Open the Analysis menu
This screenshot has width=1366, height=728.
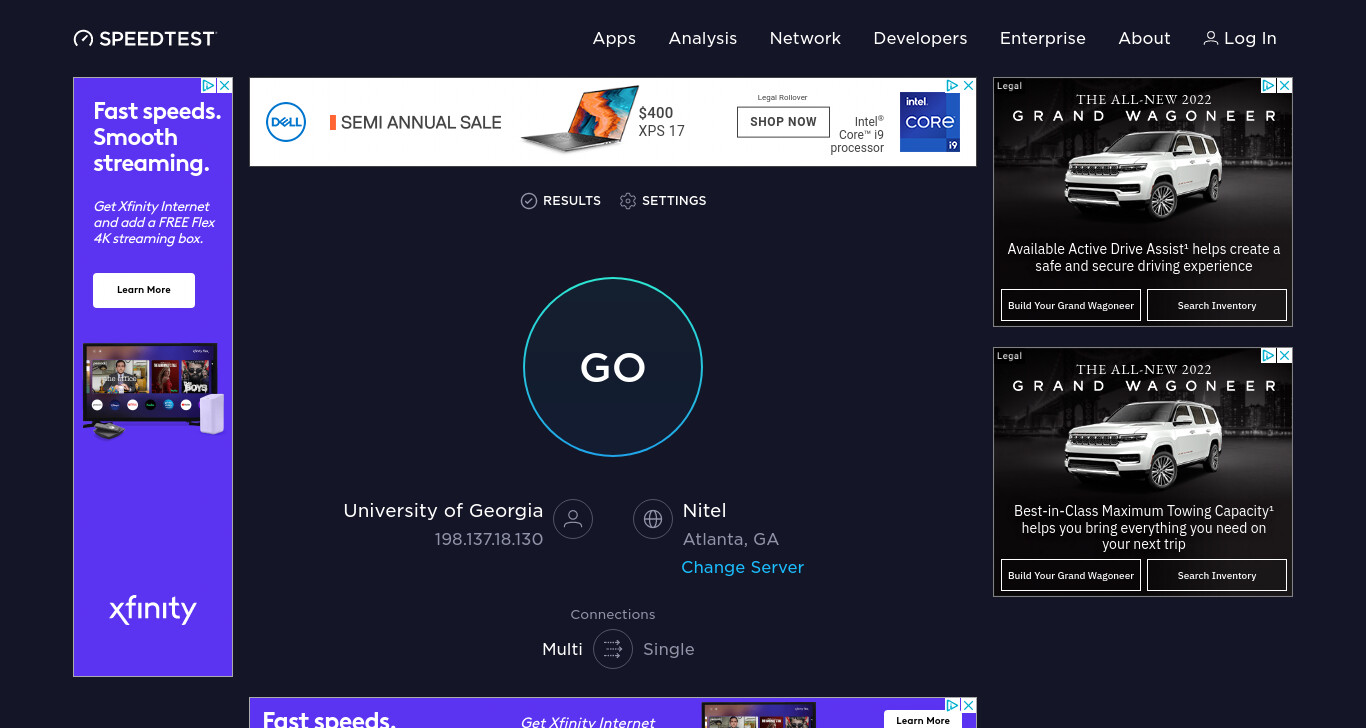pos(703,38)
